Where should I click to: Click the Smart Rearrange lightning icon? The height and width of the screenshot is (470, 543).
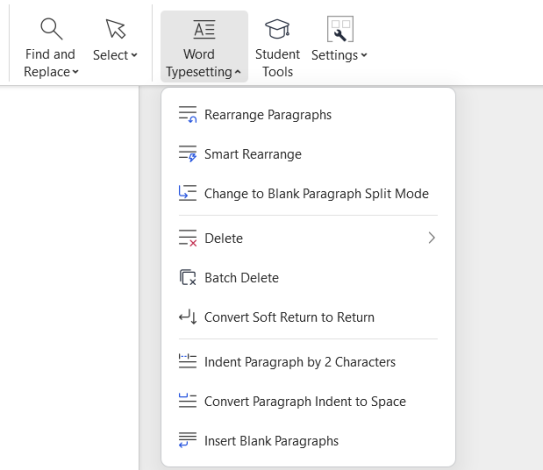(188, 154)
